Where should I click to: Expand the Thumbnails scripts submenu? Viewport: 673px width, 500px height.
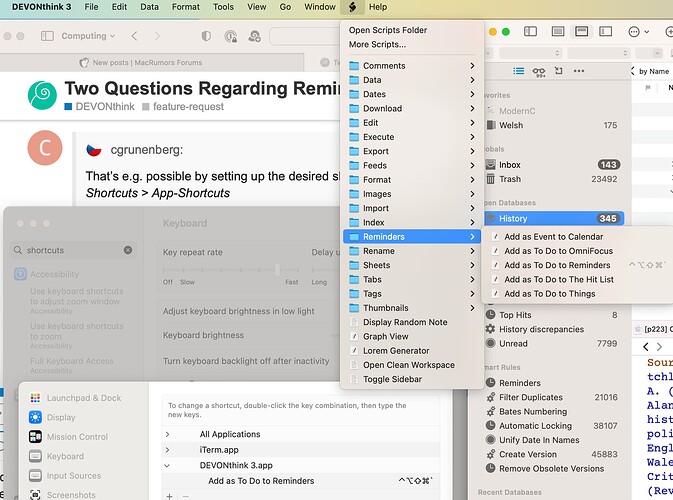click(412, 308)
